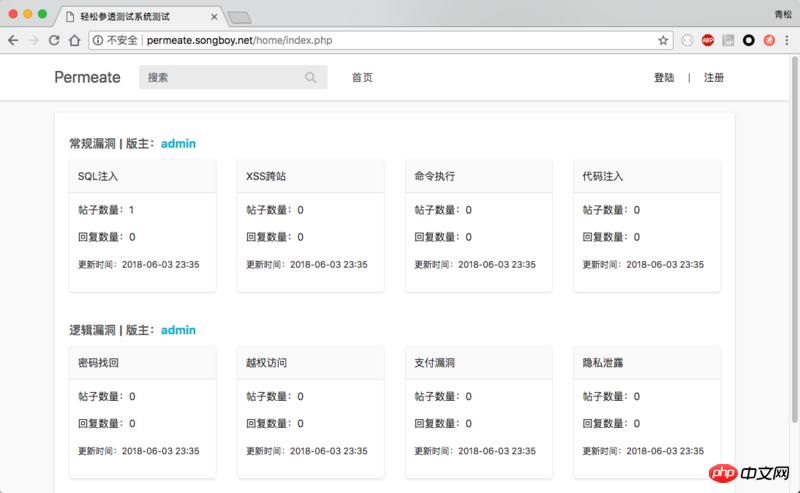Click the 登陆 link
800x493 pixels.
(664, 77)
